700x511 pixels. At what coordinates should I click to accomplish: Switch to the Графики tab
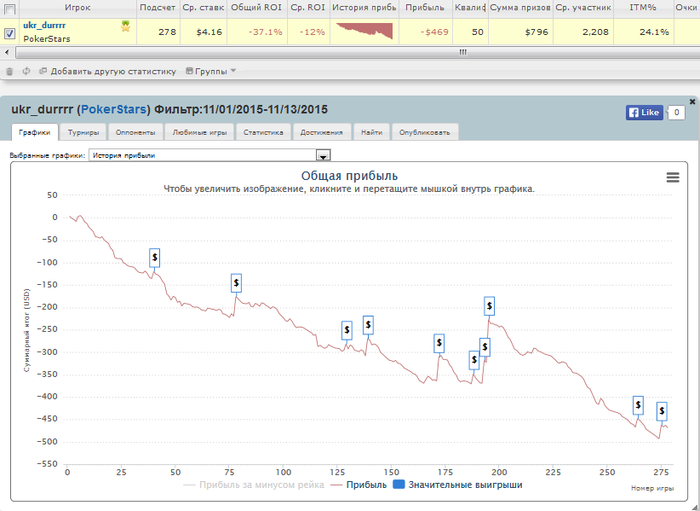click(x=34, y=133)
